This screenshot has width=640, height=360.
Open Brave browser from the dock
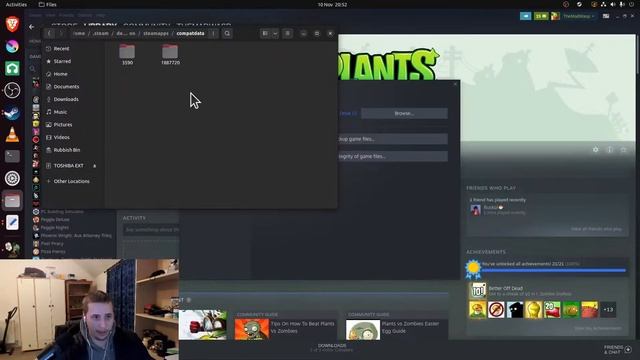point(12,24)
